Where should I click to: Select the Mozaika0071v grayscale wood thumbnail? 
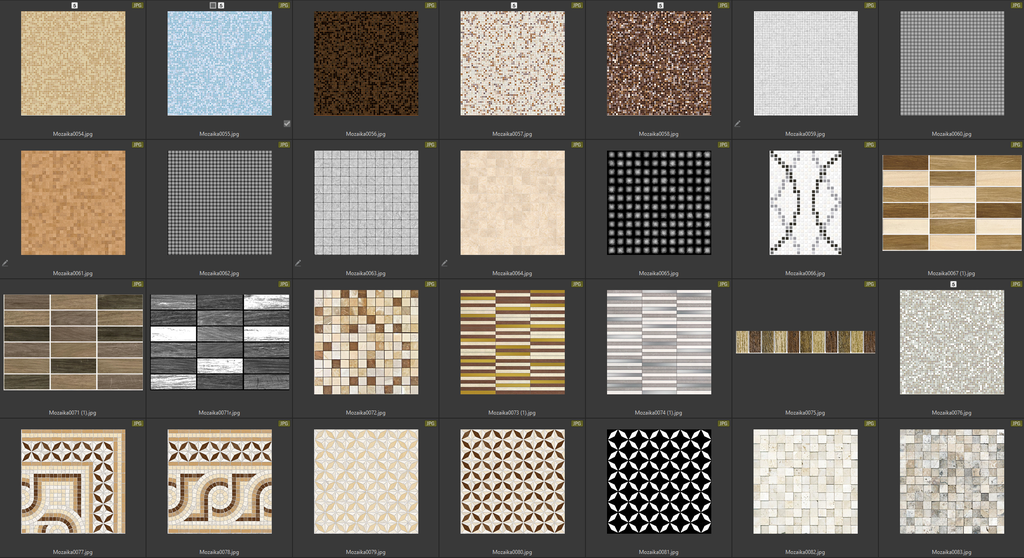click(x=219, y=342)
